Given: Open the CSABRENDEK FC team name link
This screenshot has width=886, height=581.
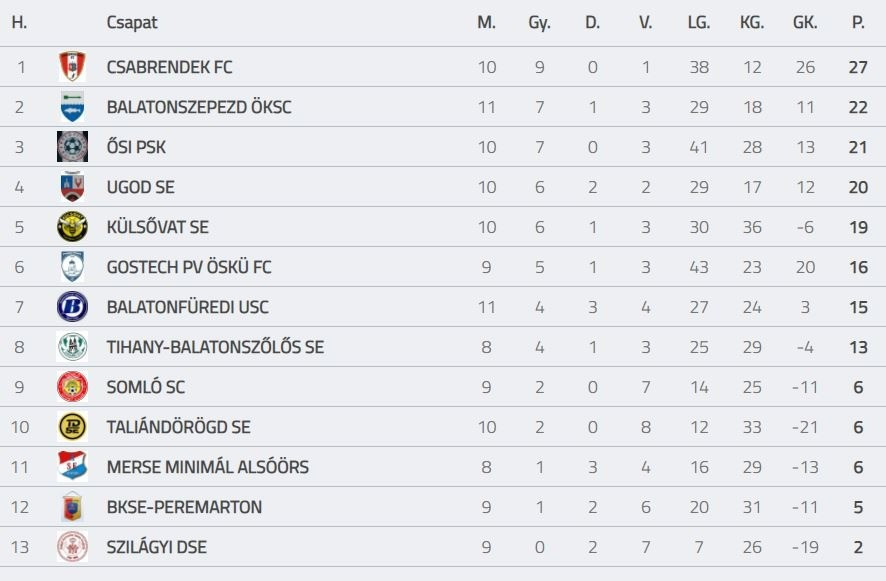Looking at the screenshot, I should point(169,67).
